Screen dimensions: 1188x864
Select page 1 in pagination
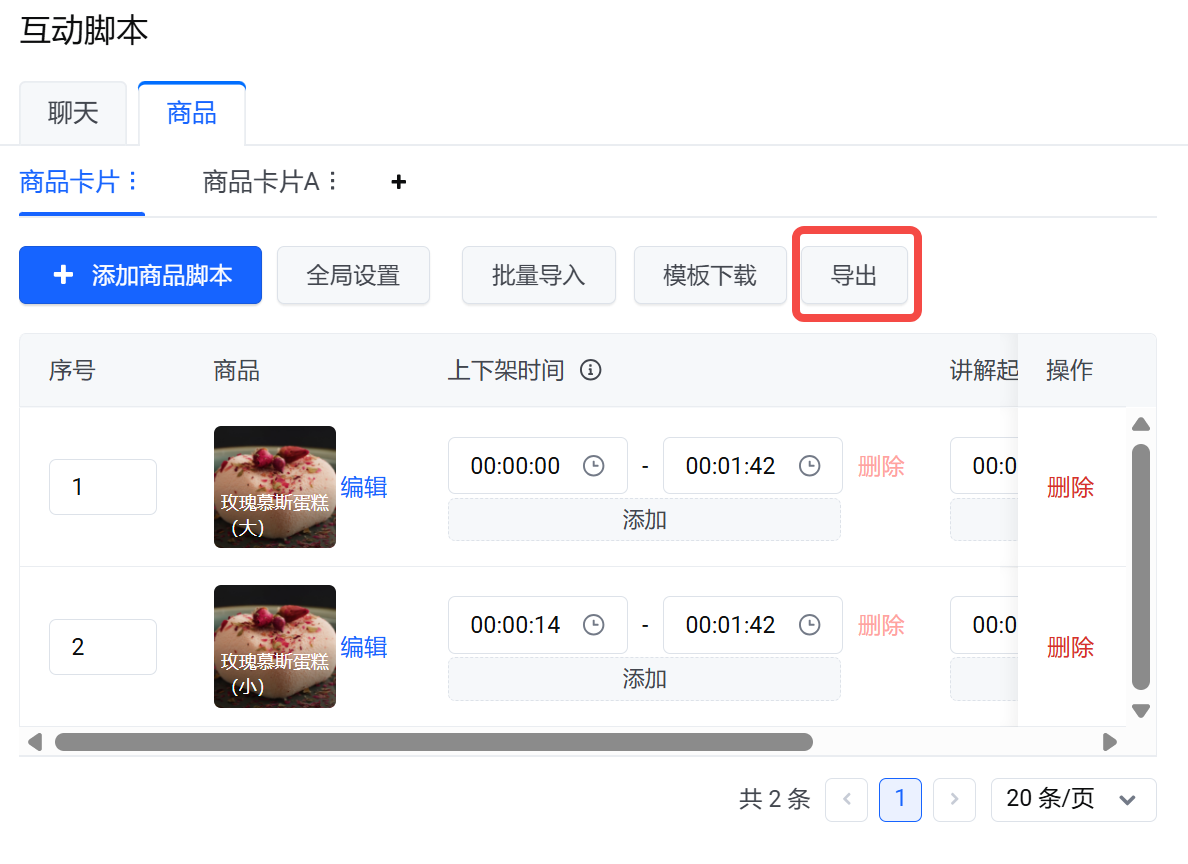900,800
